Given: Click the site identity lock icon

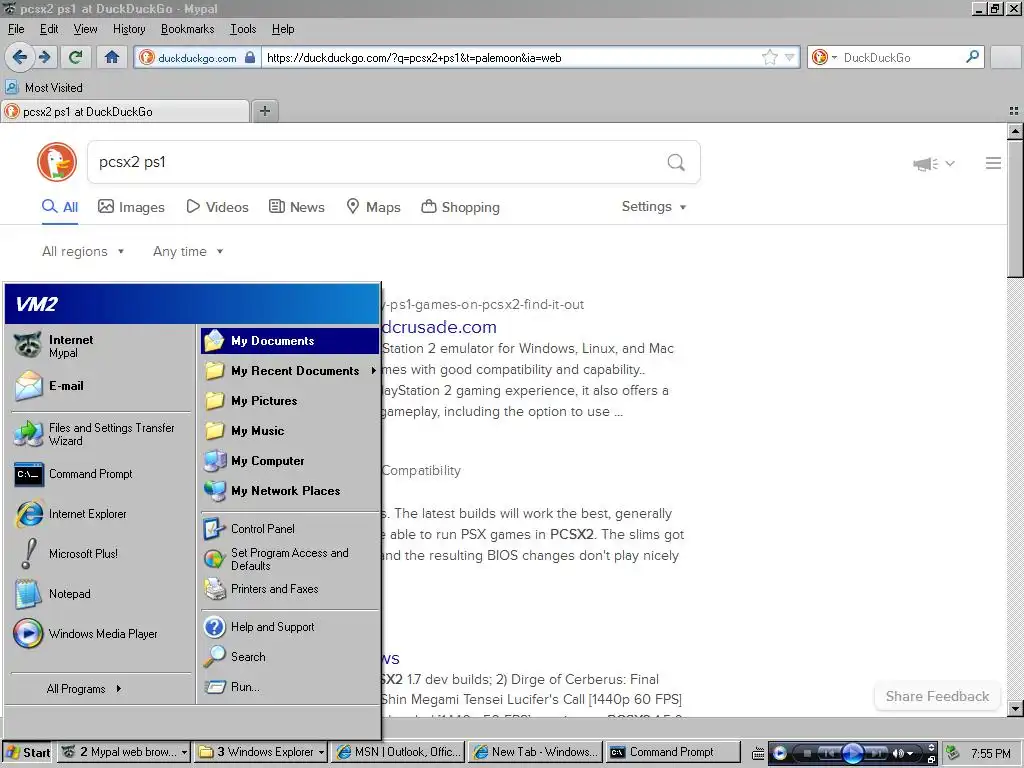Looking at the screenshot, I should click(249, 57).
